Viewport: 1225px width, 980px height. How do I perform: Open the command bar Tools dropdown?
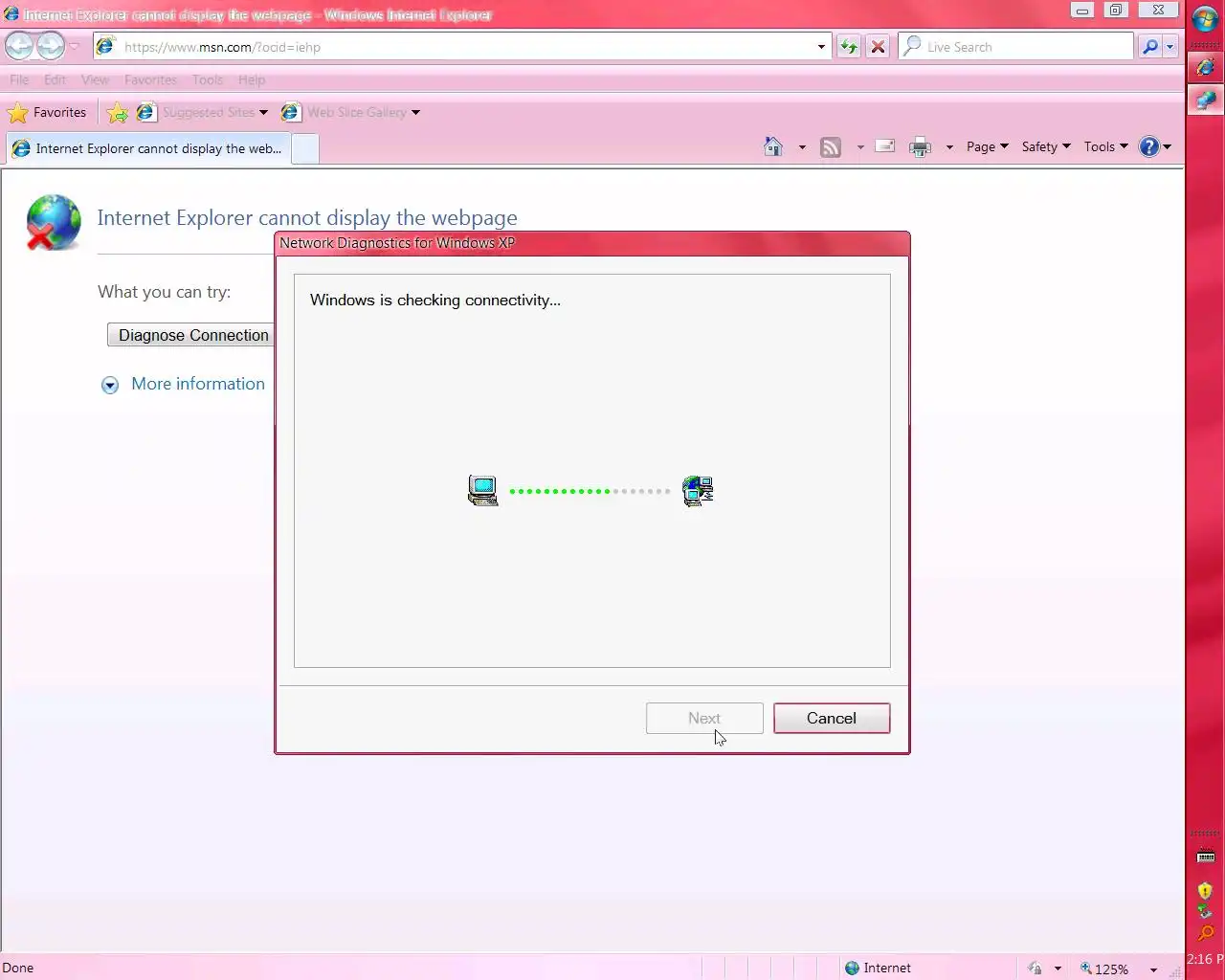(1105, 146)
